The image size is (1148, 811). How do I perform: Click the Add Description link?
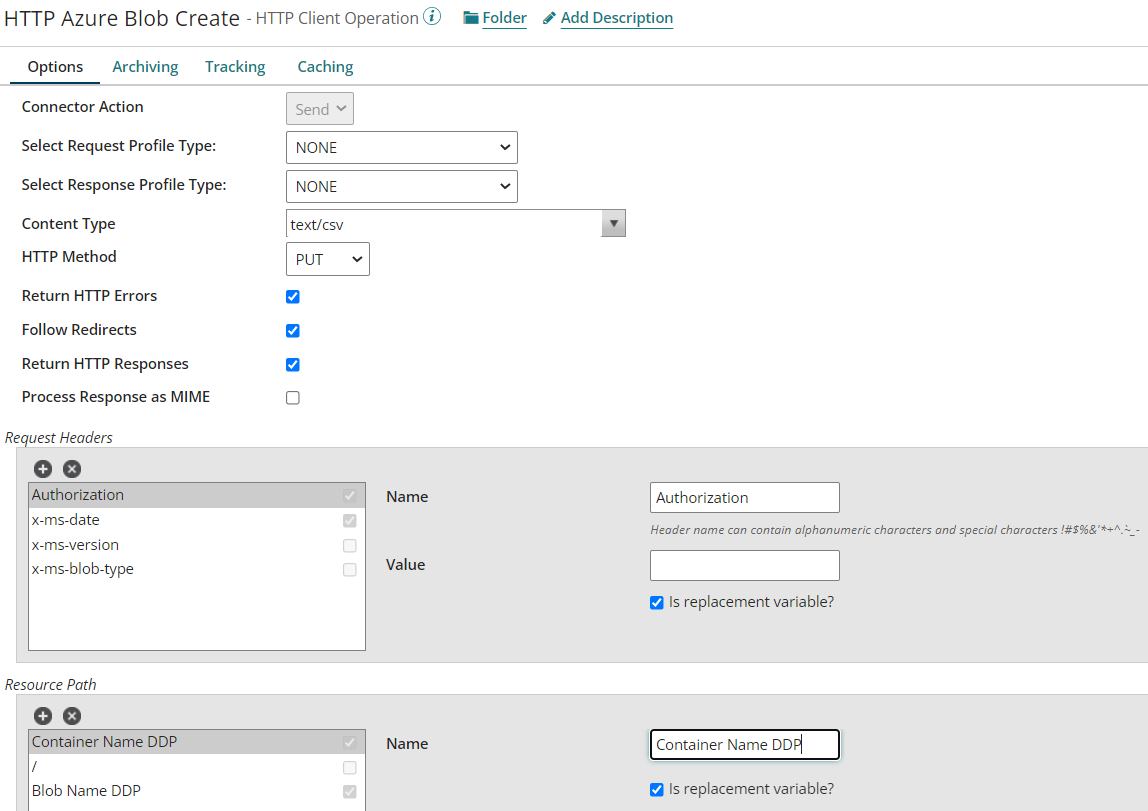tap(617, 17)
